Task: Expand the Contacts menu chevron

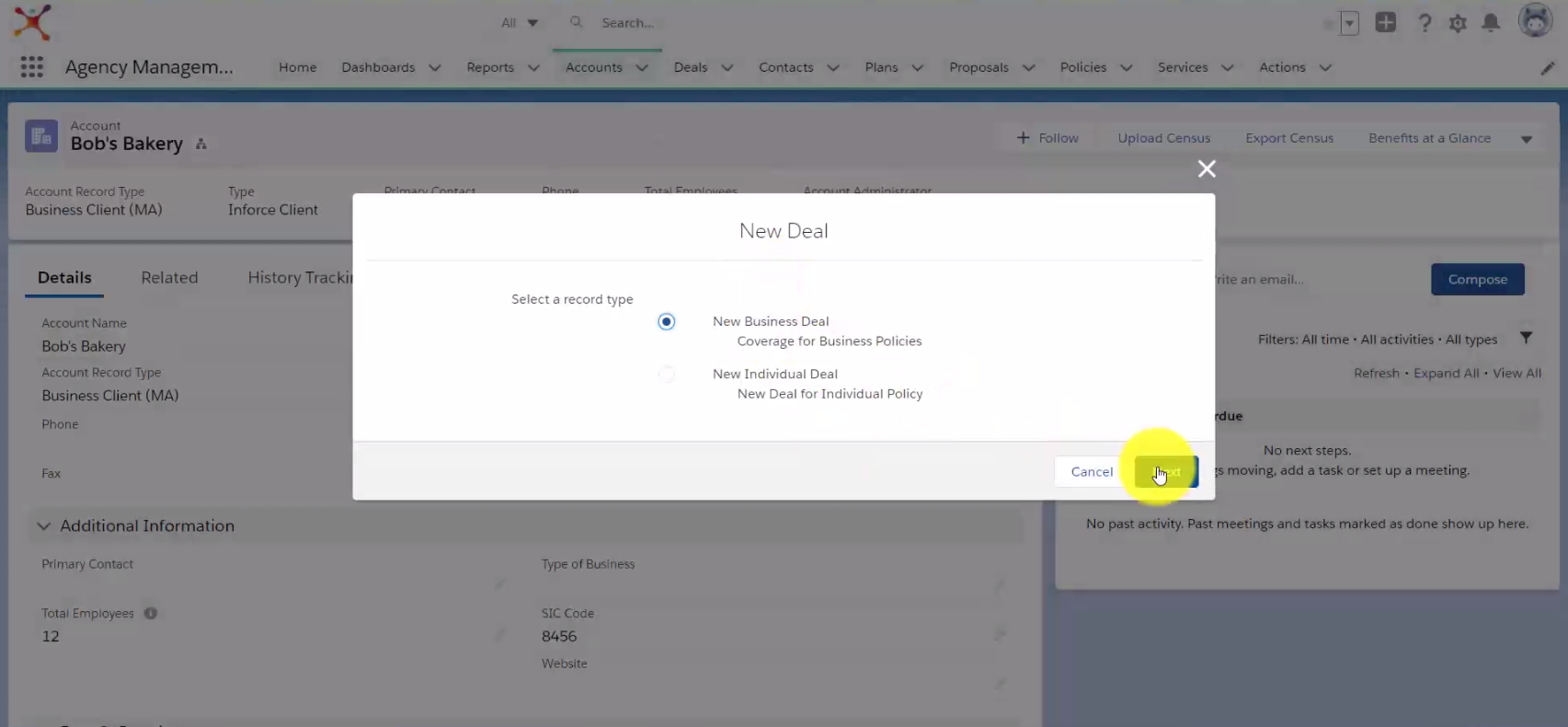Action: (833, 68)
